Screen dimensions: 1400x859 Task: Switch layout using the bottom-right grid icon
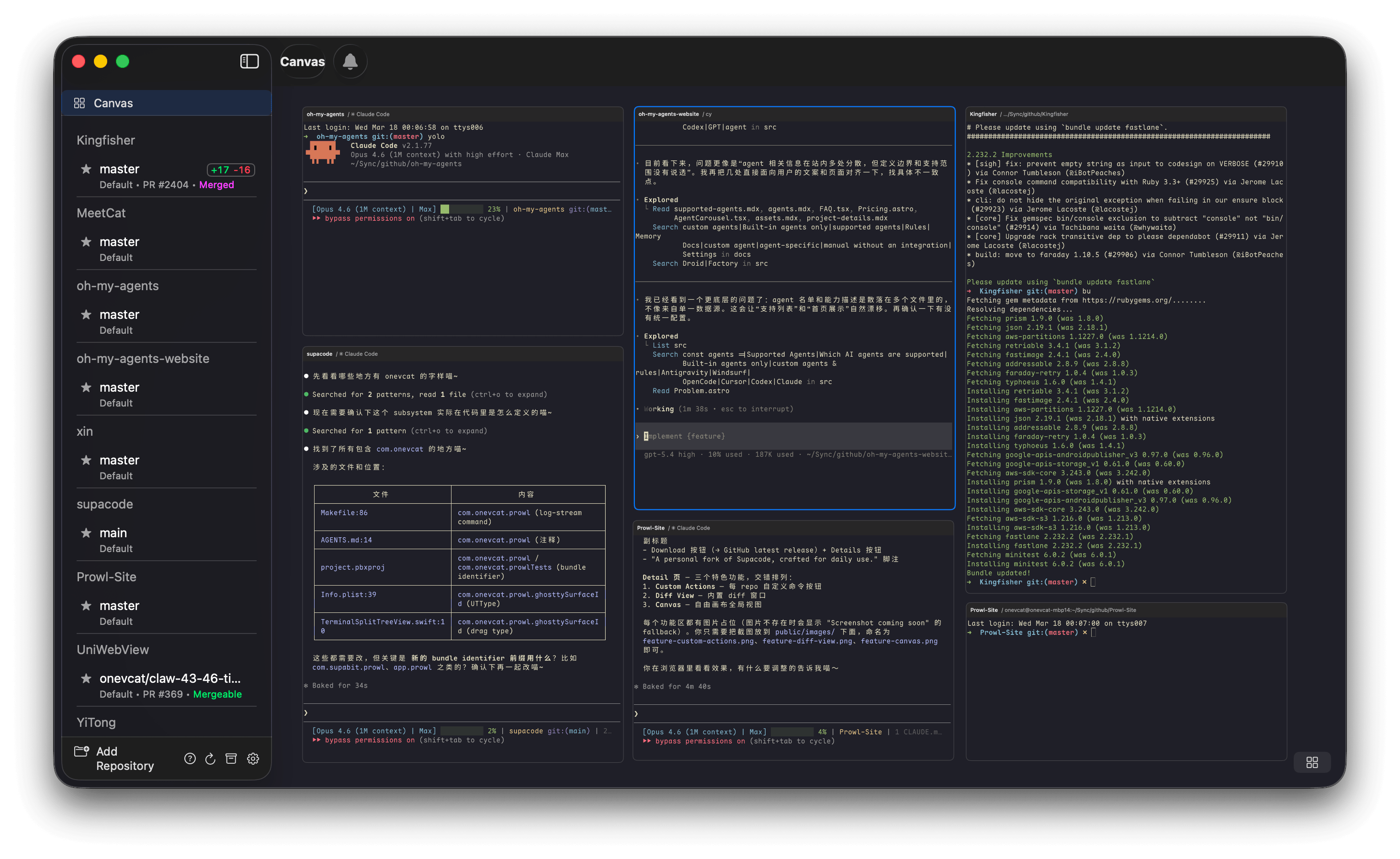click(x=1312, y=762)
